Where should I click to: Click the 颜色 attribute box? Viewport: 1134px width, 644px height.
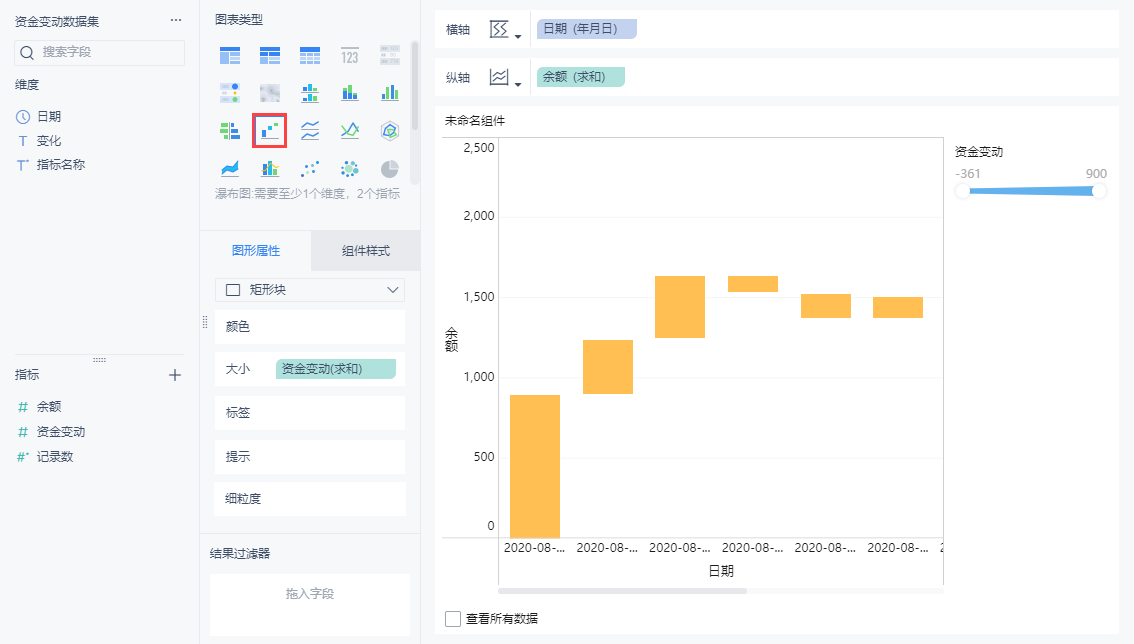(310, 327)
